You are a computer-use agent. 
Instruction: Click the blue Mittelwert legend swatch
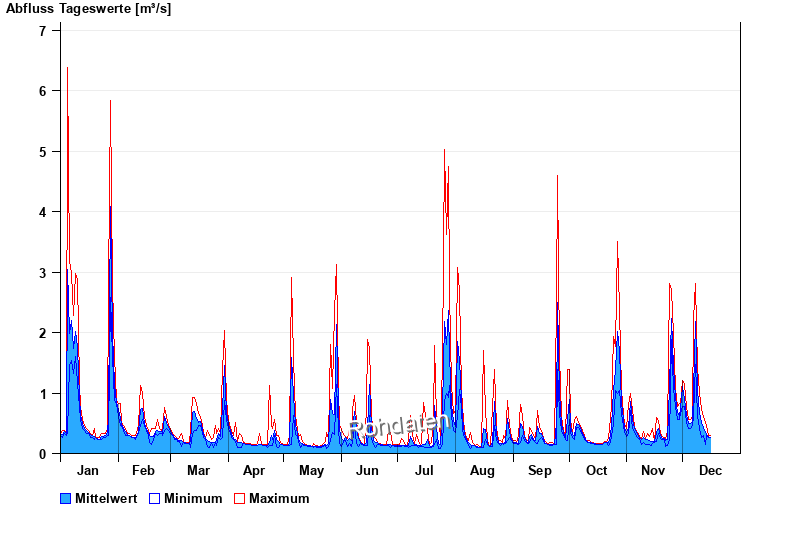point(66,498)
